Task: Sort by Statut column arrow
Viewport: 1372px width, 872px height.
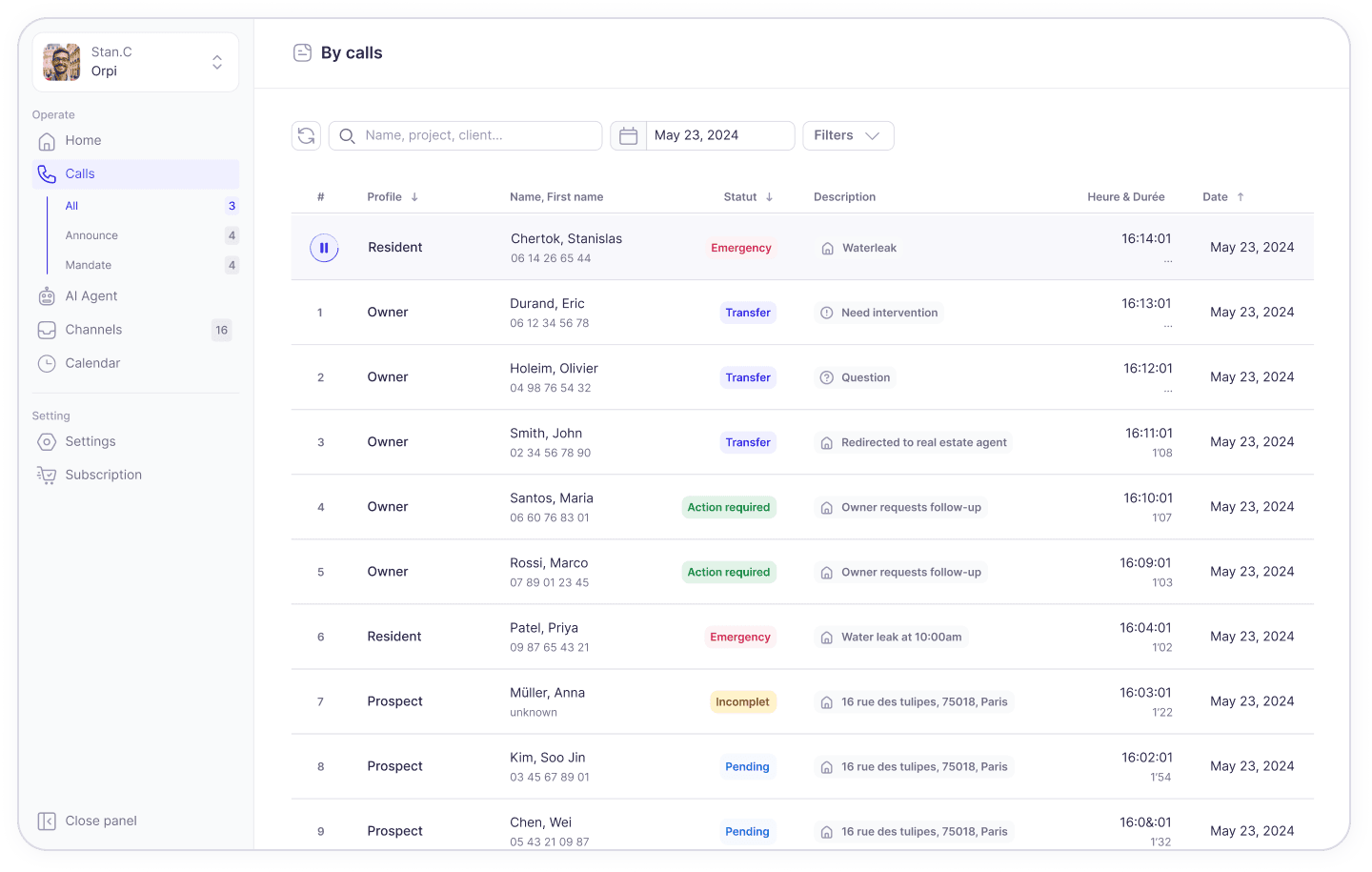Action: coord(769,197)
